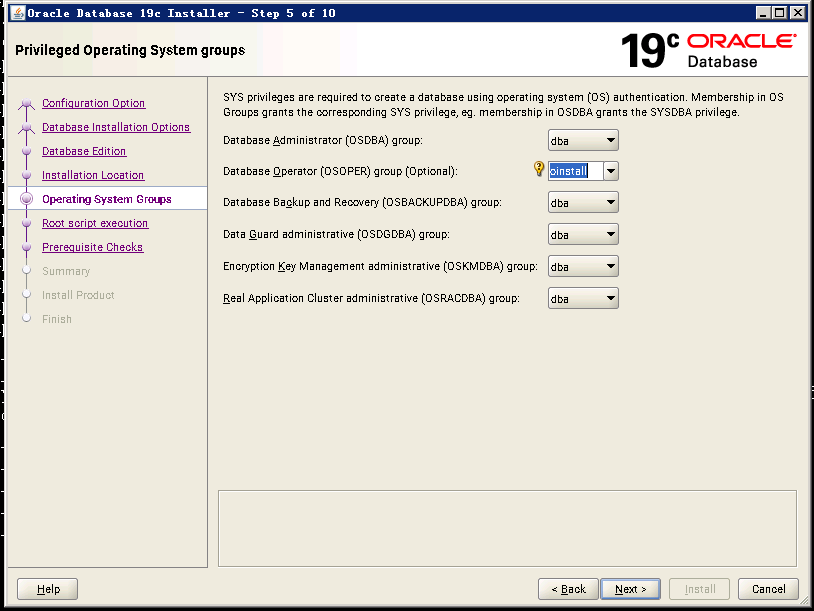Screen dimensions: 814x611
Task: Click the Database Administrator (OSDBA) group label
Action: 322,140
